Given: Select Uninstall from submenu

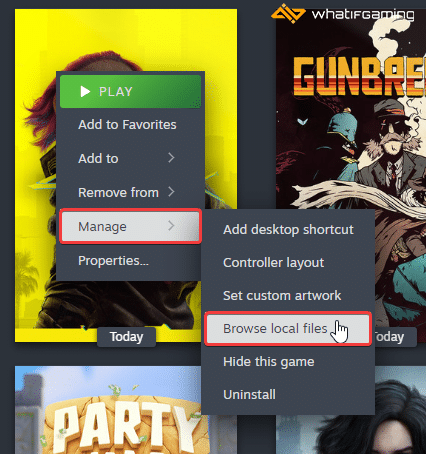Looking at the screenshot, I should click(249, 395).
